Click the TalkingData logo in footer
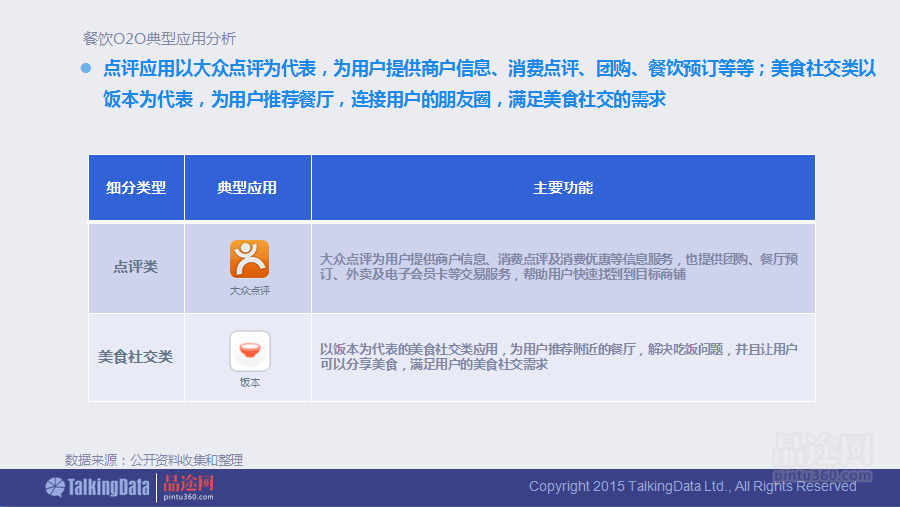Screen dimensions: 900x507 pos(98,487)
